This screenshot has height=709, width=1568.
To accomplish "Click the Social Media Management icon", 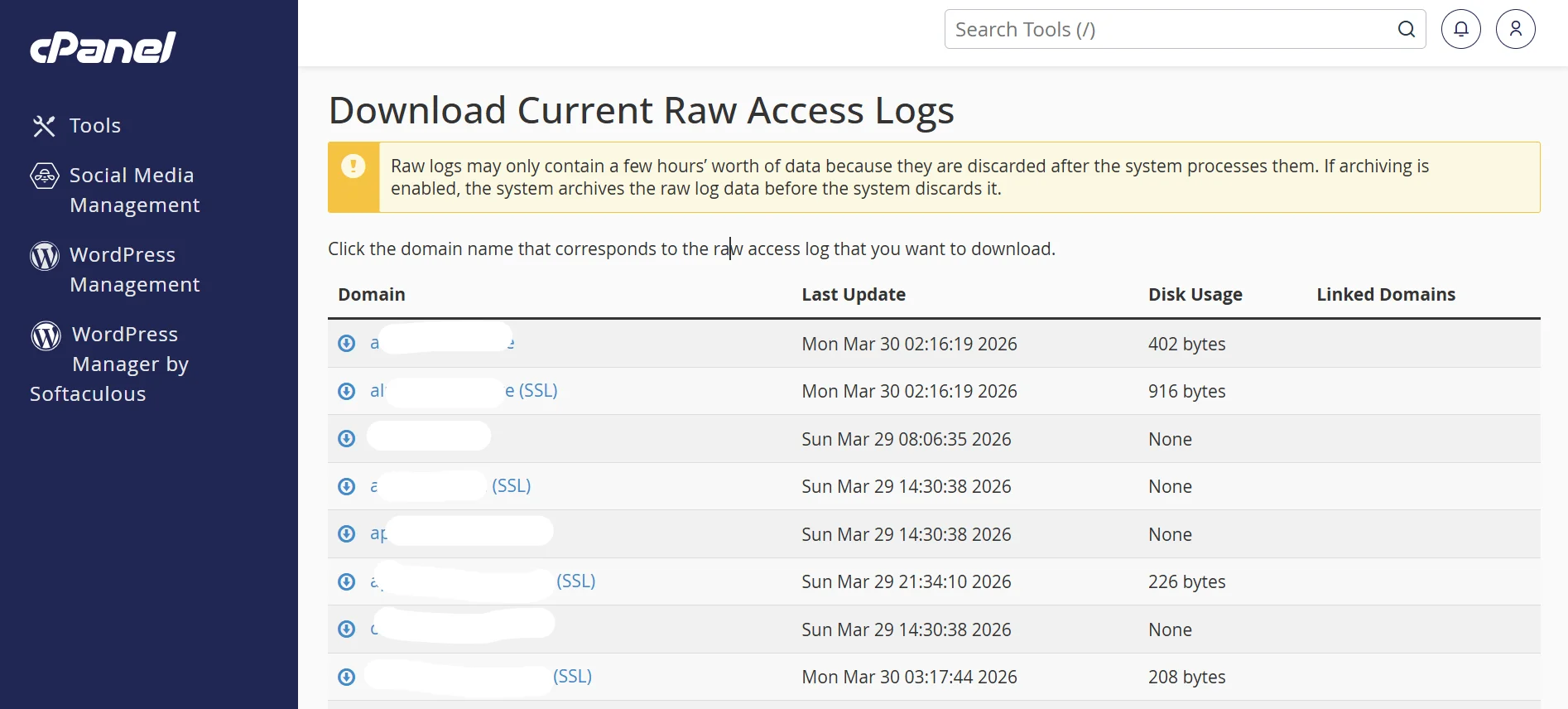I will point(45,176).
